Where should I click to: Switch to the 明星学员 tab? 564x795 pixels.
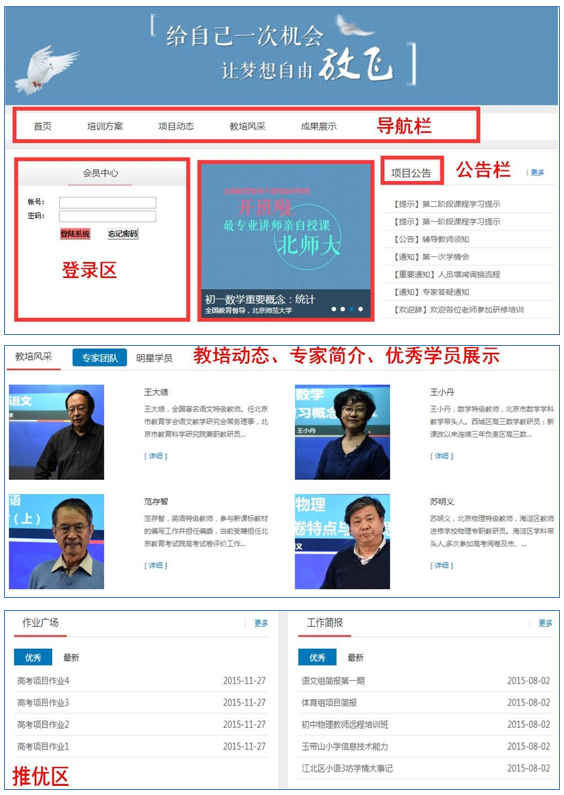tap(154, 358)
